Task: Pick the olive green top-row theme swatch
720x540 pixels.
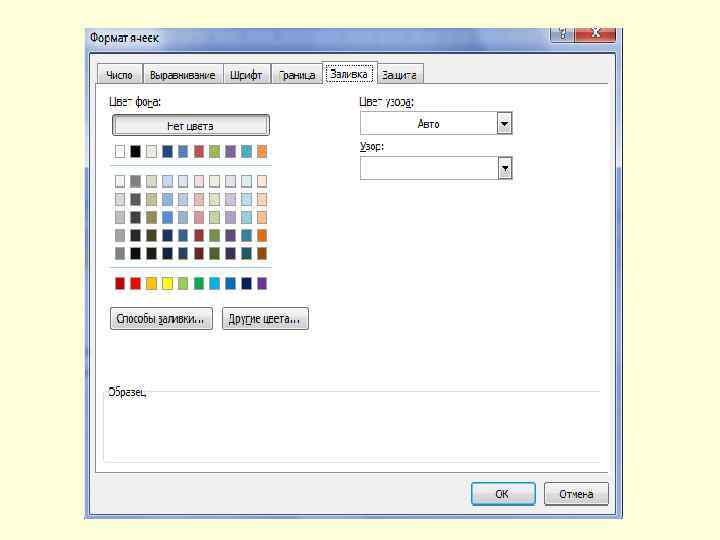Action: point(214,152)
